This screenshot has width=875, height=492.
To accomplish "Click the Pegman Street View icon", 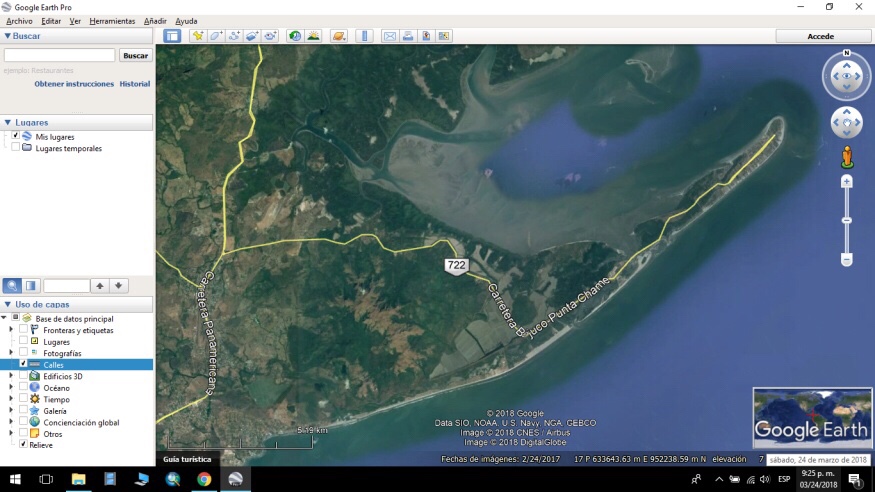I will click(x=847, y=157).
